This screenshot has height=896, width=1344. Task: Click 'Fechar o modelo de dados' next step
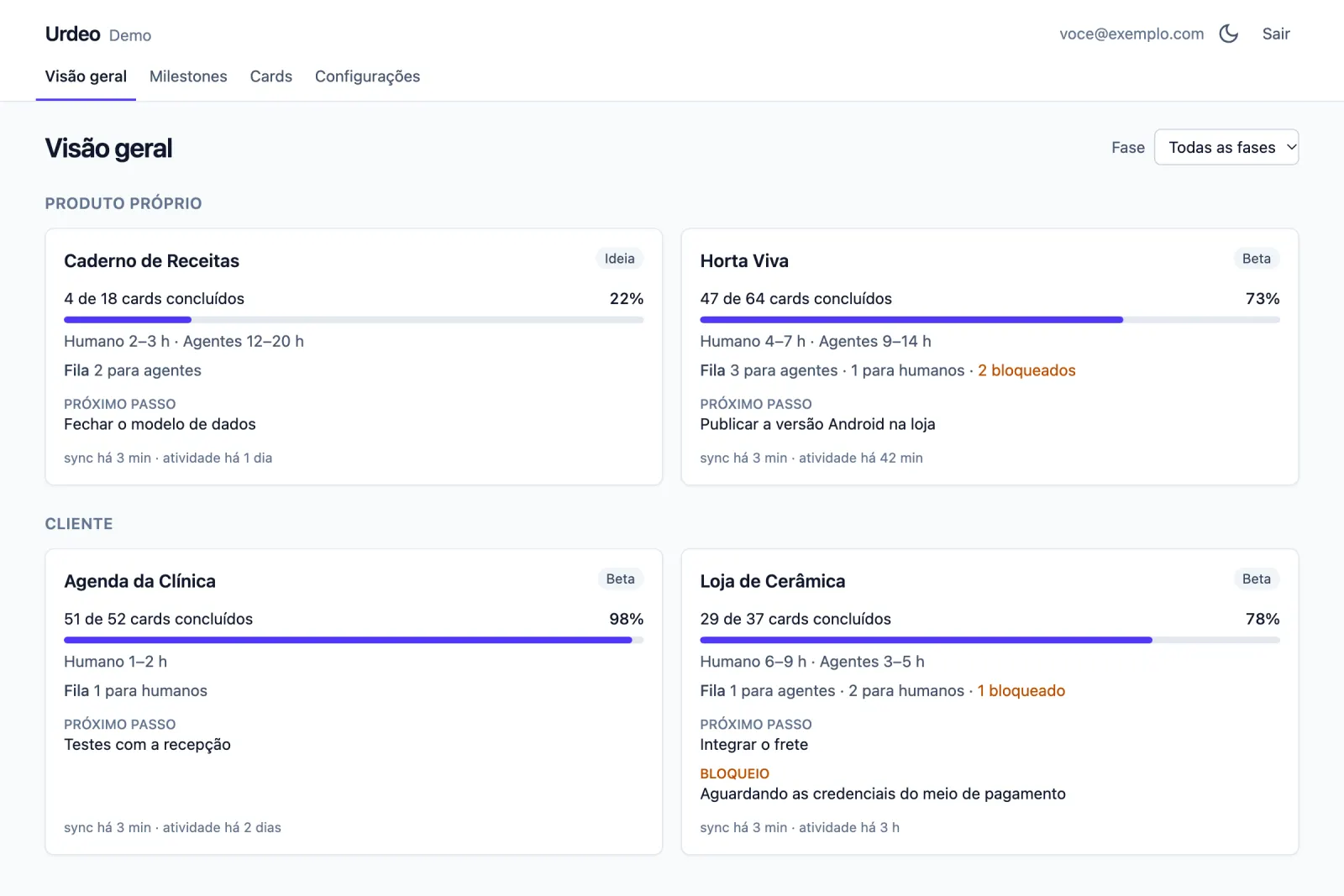(160, 424)
